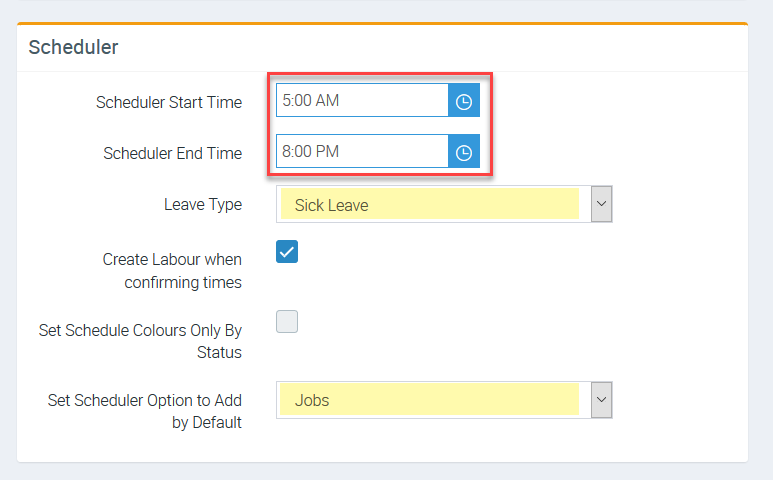Open the Scheduler Start Time clock picker
Screen dimensions: 773x480
(464, 101)
